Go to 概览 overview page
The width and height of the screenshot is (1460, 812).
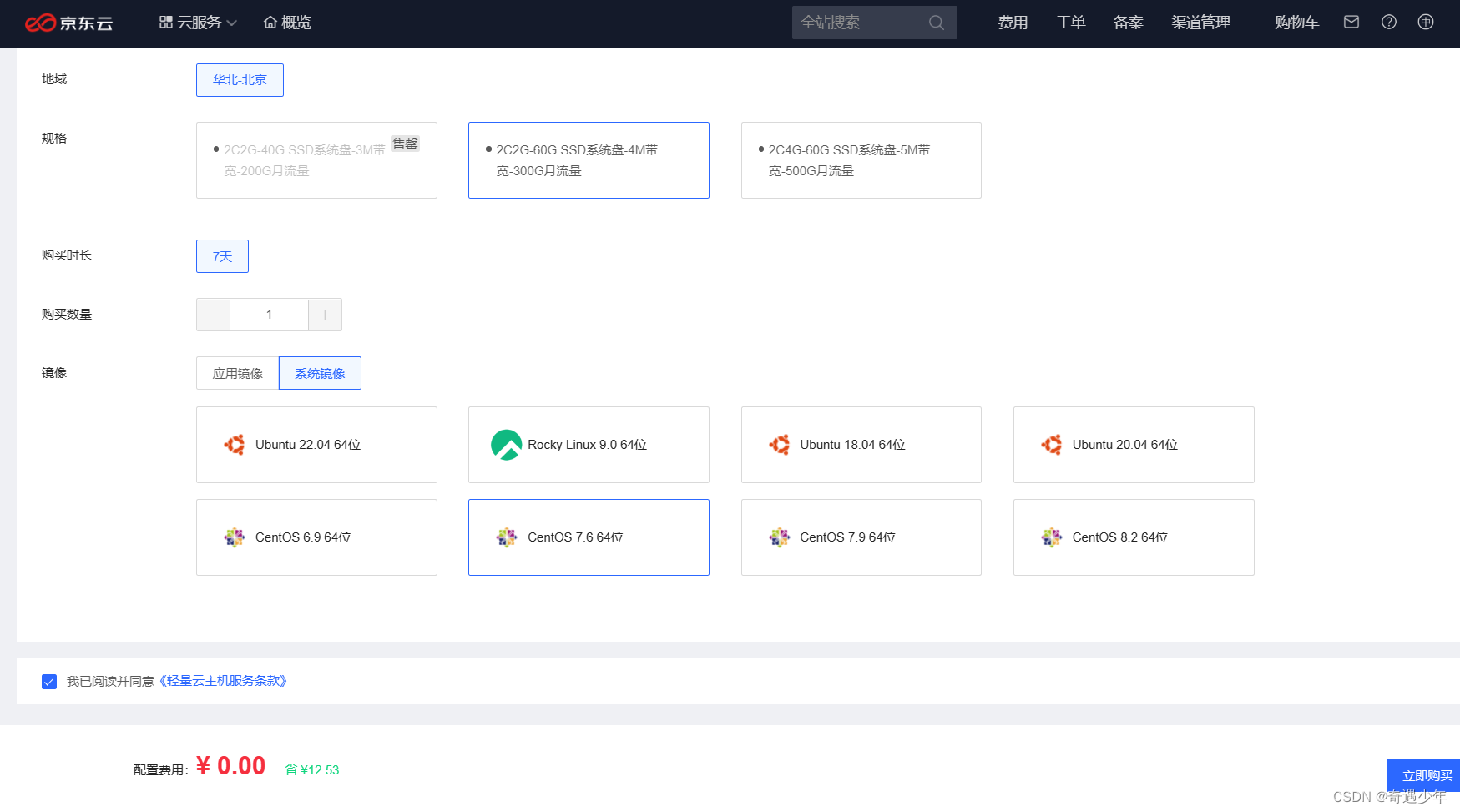(x=287, y=23)
